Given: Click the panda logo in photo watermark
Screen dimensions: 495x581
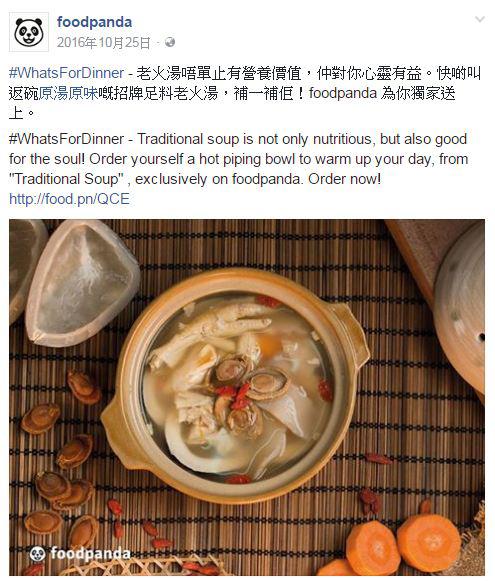Looking at the screenshot, I should pos(37,554).
